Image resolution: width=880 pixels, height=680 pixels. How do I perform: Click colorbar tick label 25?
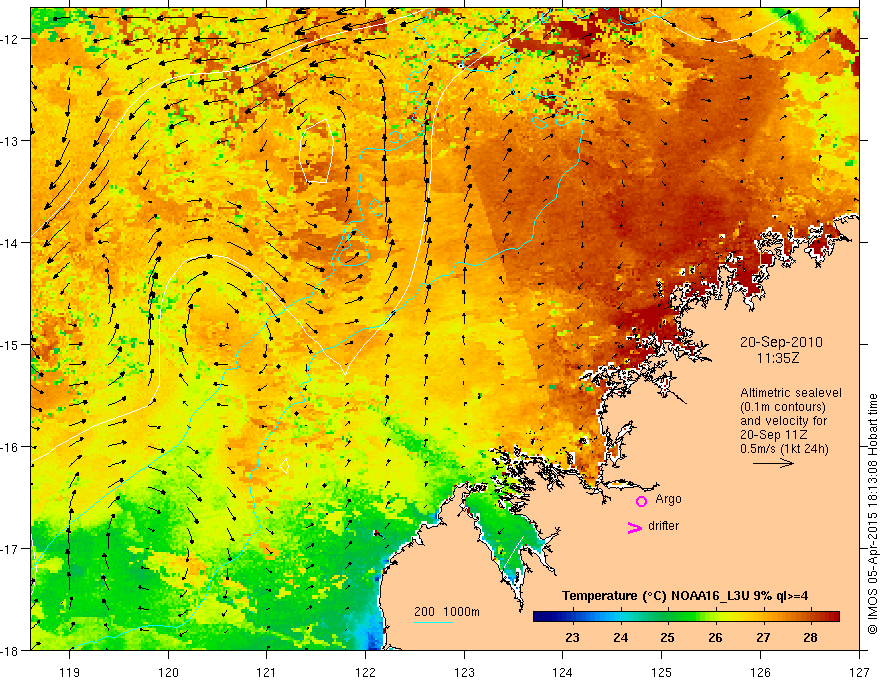coord(667,637)
